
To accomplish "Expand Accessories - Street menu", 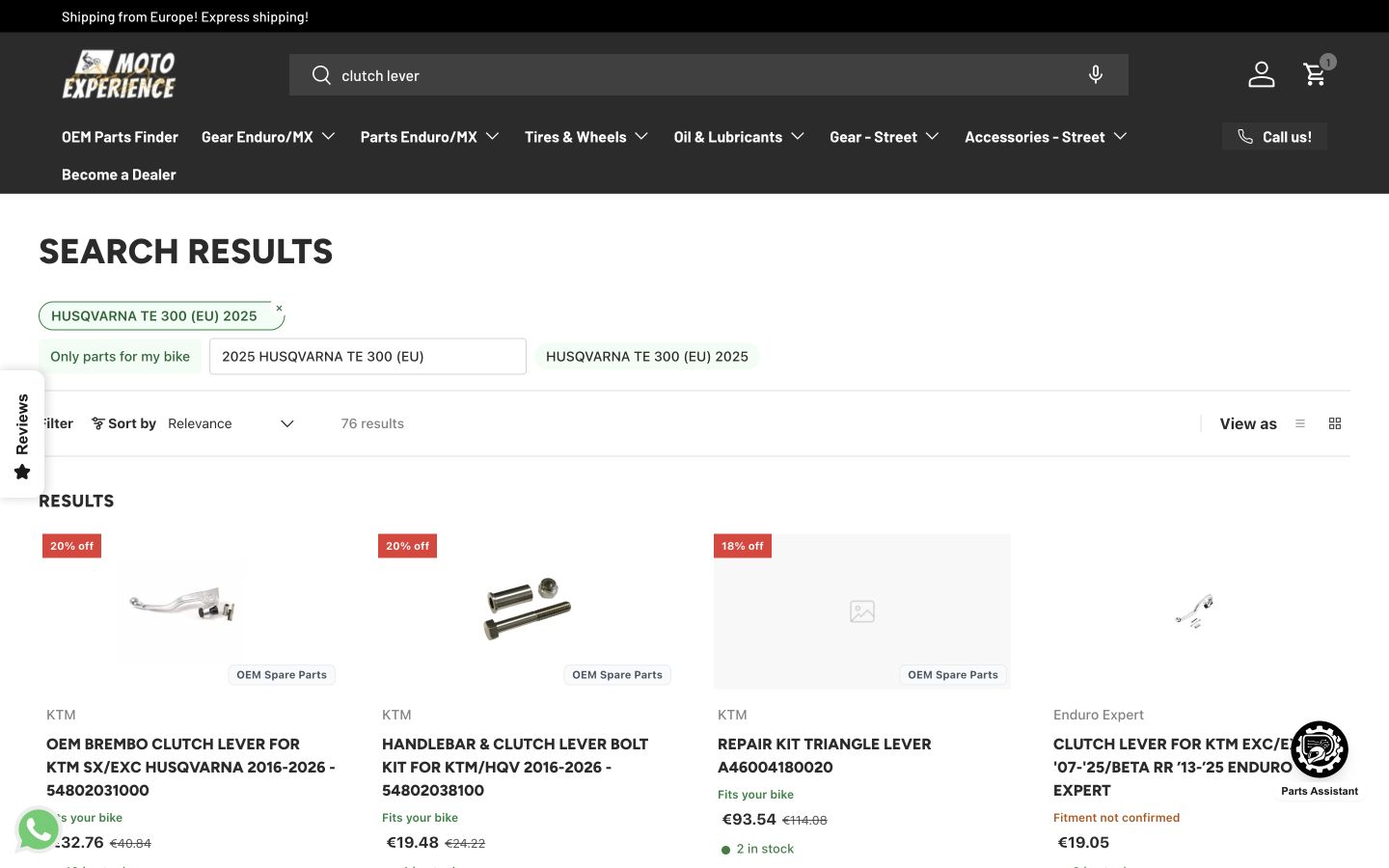I will pos(1046,137).
